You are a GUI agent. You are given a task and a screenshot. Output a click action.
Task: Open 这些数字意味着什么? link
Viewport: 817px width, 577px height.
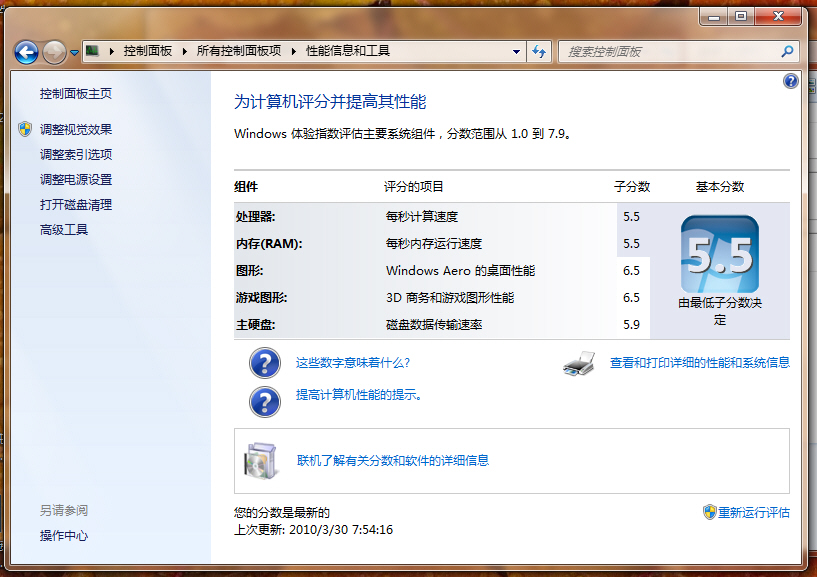[x=353, y=363]
